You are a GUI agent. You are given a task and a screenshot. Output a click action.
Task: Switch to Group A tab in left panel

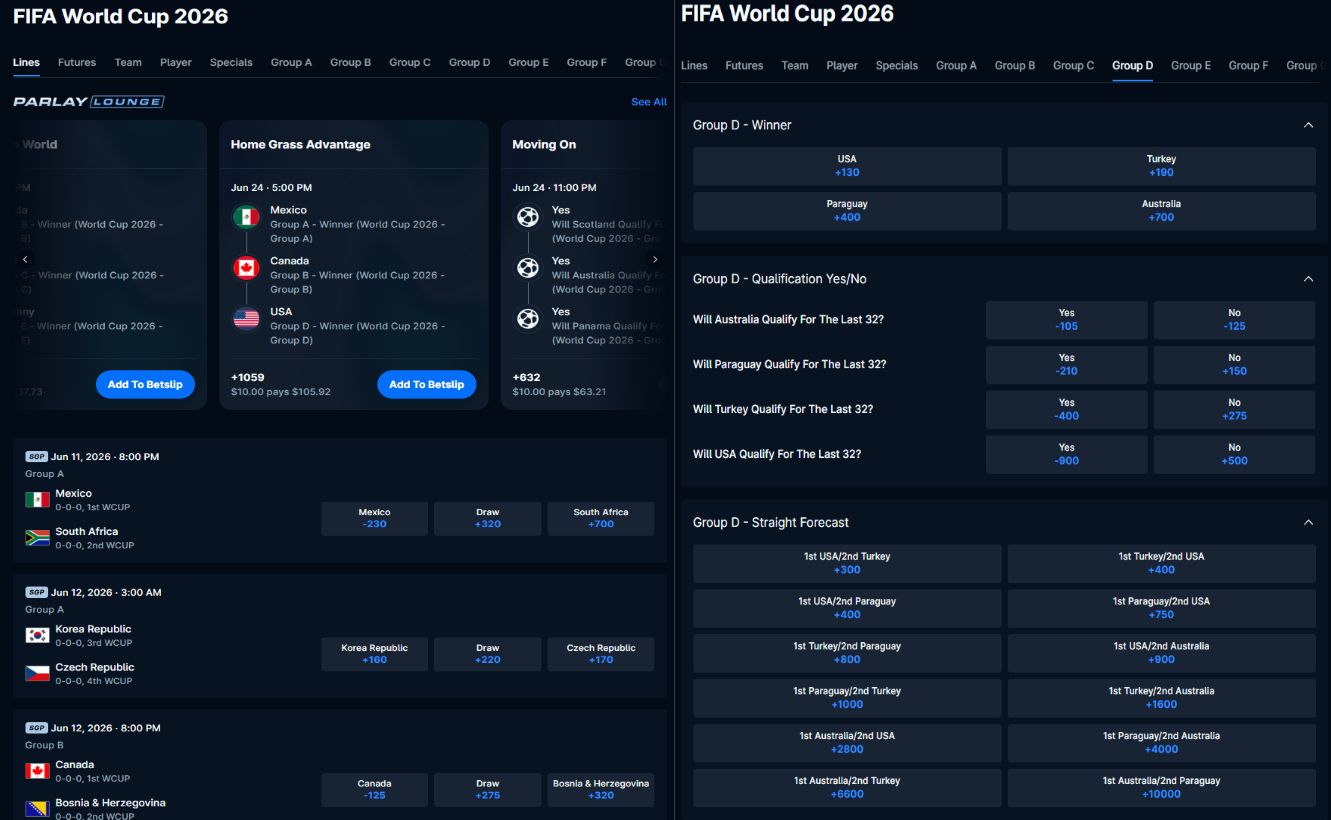coord(291,62)
